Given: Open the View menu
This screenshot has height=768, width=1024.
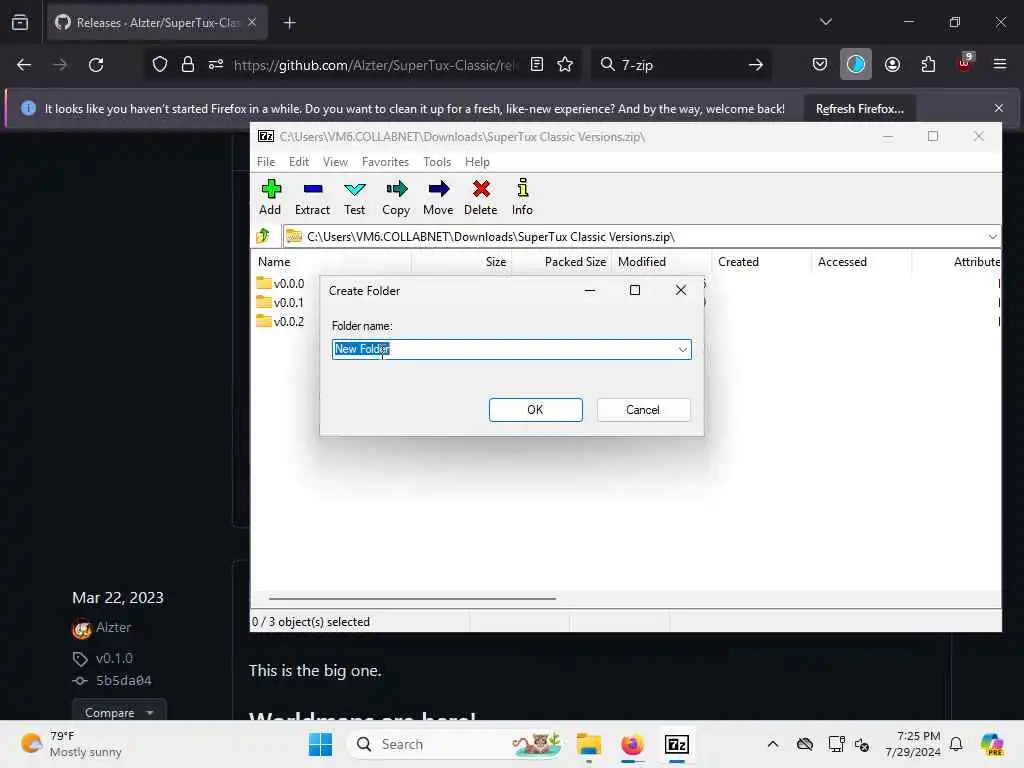Looking at the screenshot, I should point(336,162).
